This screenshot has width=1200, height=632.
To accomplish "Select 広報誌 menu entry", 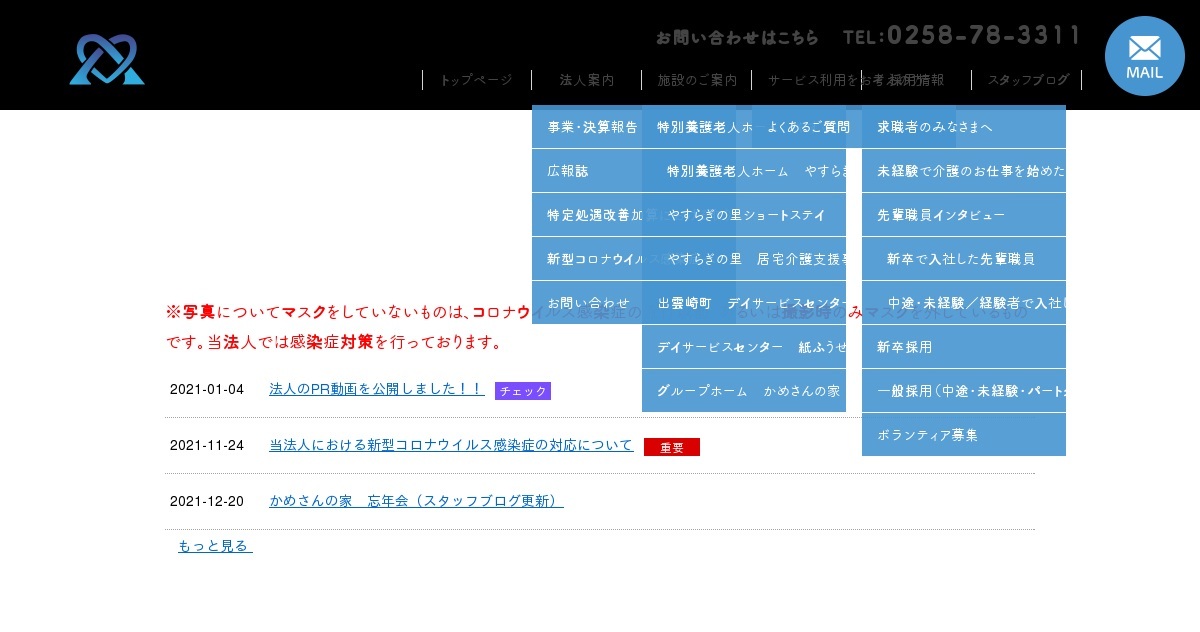I will [587, 171].
